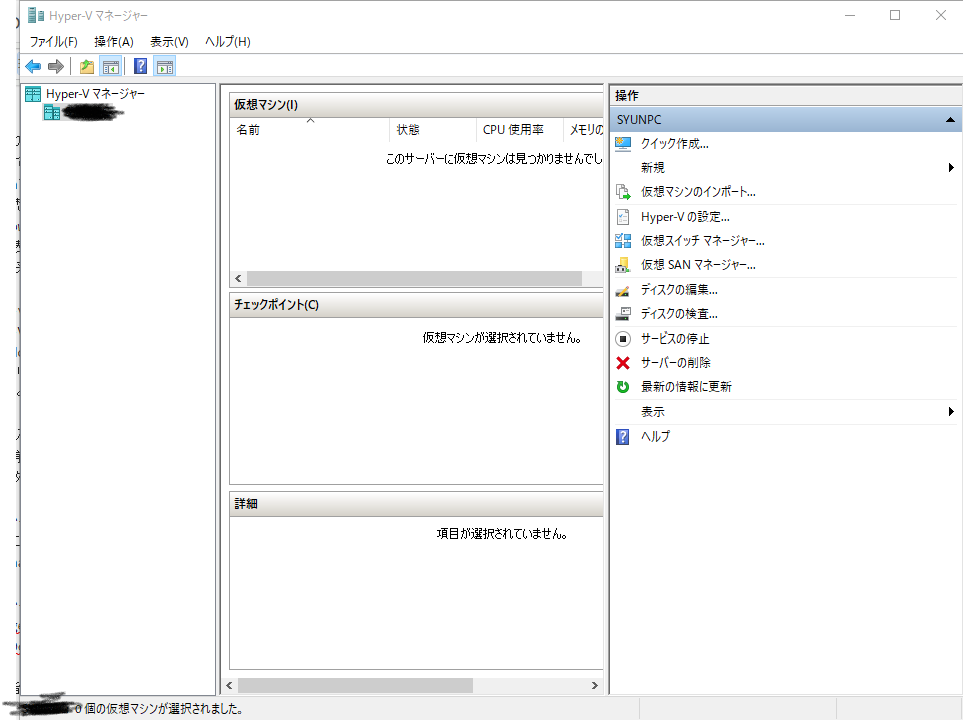Click 項目が選択されていません message

(x=502, y=534)
